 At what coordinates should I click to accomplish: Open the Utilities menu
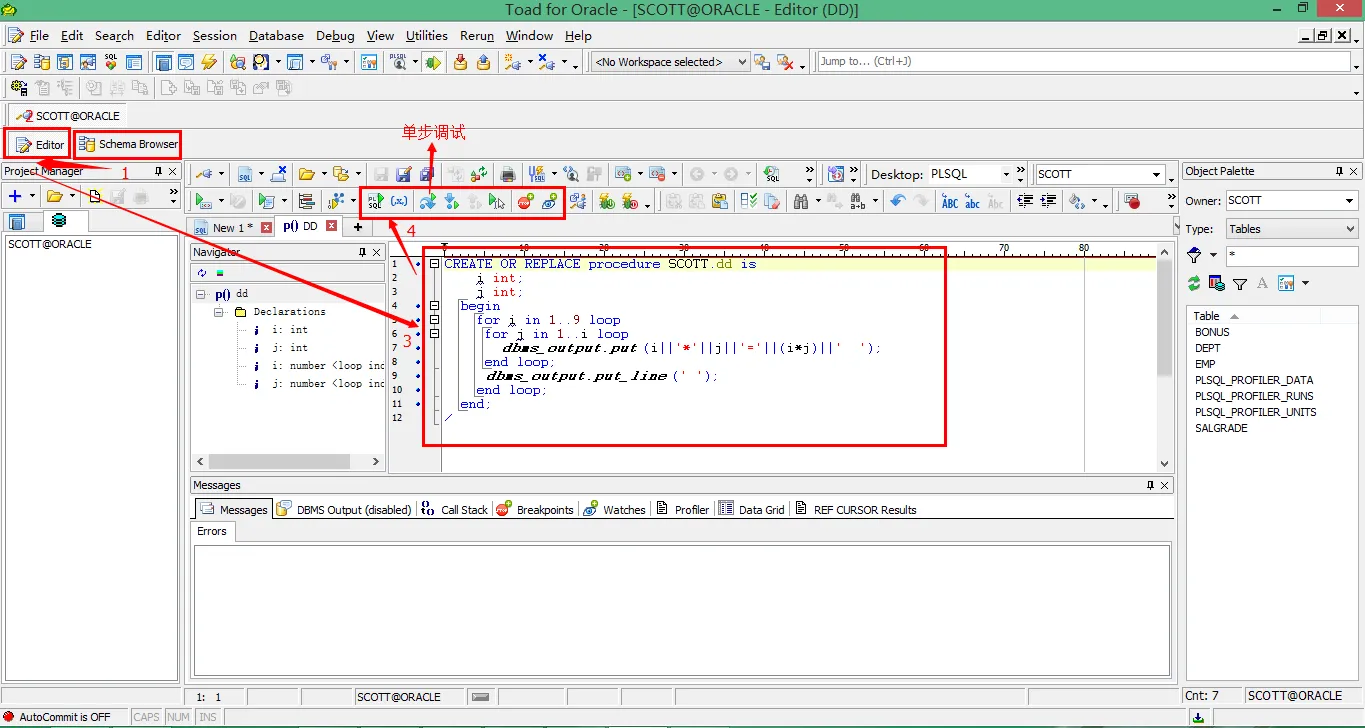tap(427, 35)
